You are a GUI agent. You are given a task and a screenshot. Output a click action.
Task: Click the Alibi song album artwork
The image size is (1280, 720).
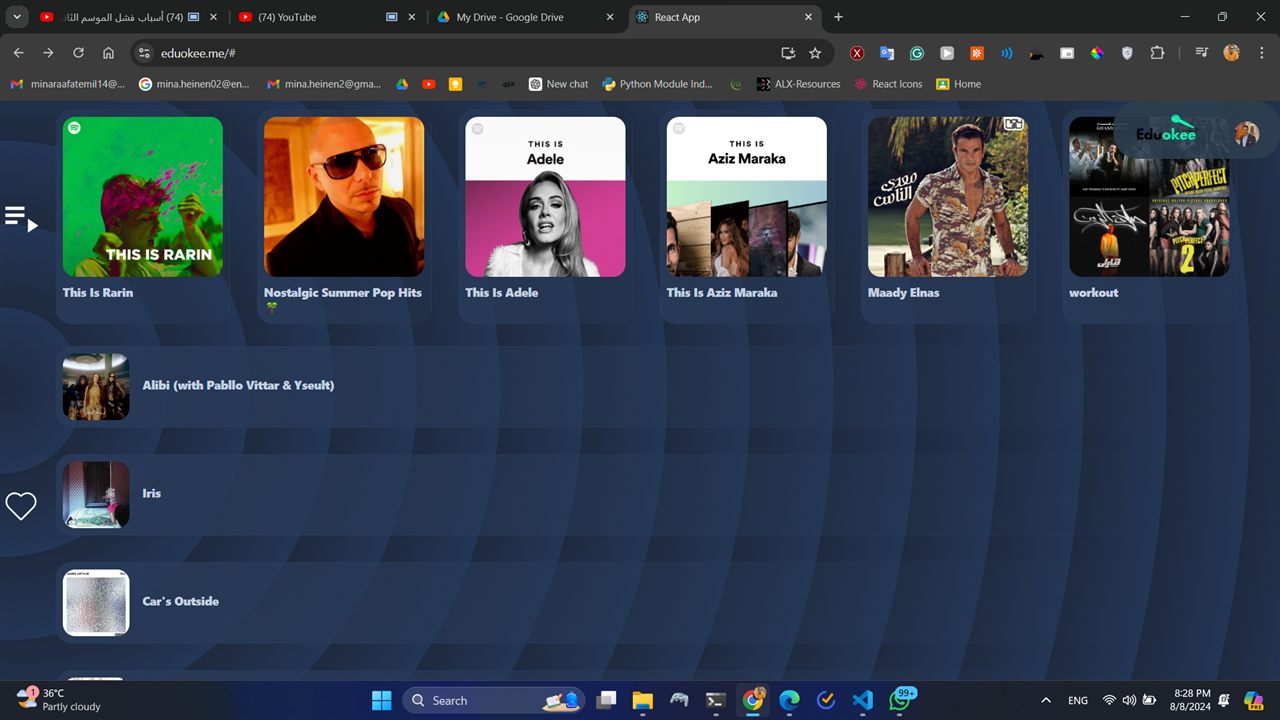pyautogui.click(x=96, y=386)
